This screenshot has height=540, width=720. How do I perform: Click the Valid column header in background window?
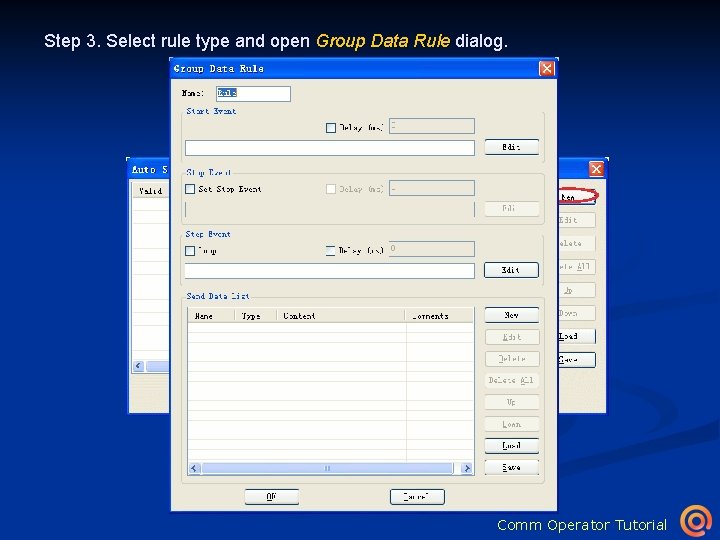pos(151,191)
